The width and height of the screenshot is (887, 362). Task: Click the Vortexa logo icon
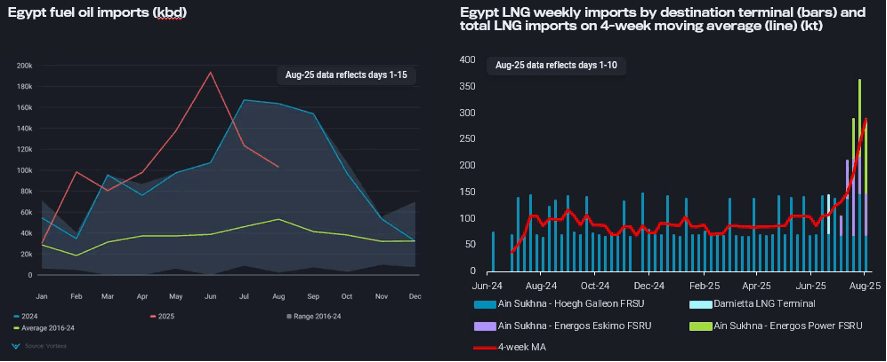point(15,345)
